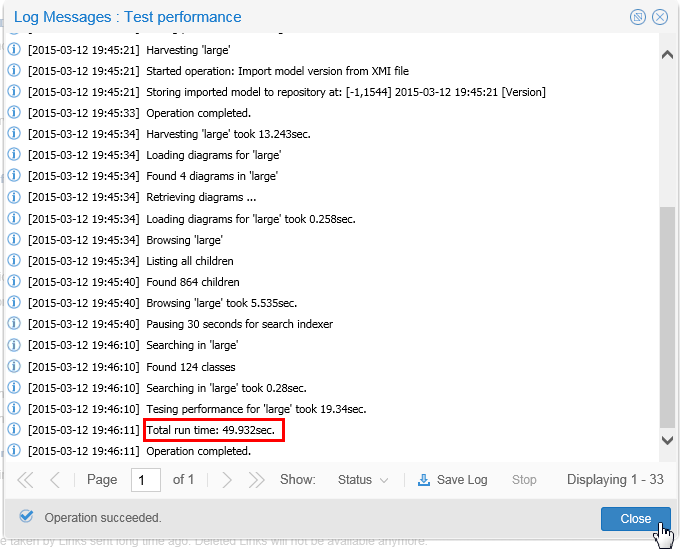Click the Save Log download icon
This screenshot has width=686, height=552.
424,480
